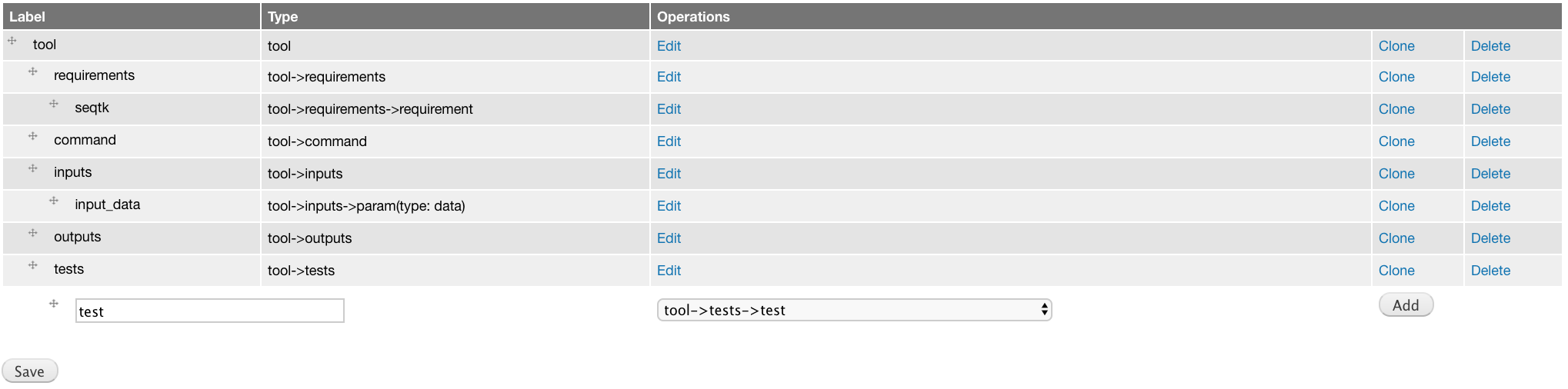Click the drag handle beside tests
Viewport: 1568px width, 389px height.
[x=33, y=265]
